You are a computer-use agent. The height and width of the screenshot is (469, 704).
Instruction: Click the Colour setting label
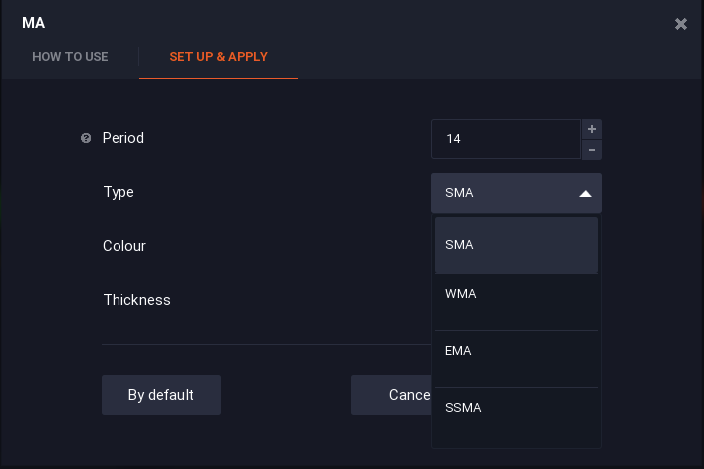124,246
